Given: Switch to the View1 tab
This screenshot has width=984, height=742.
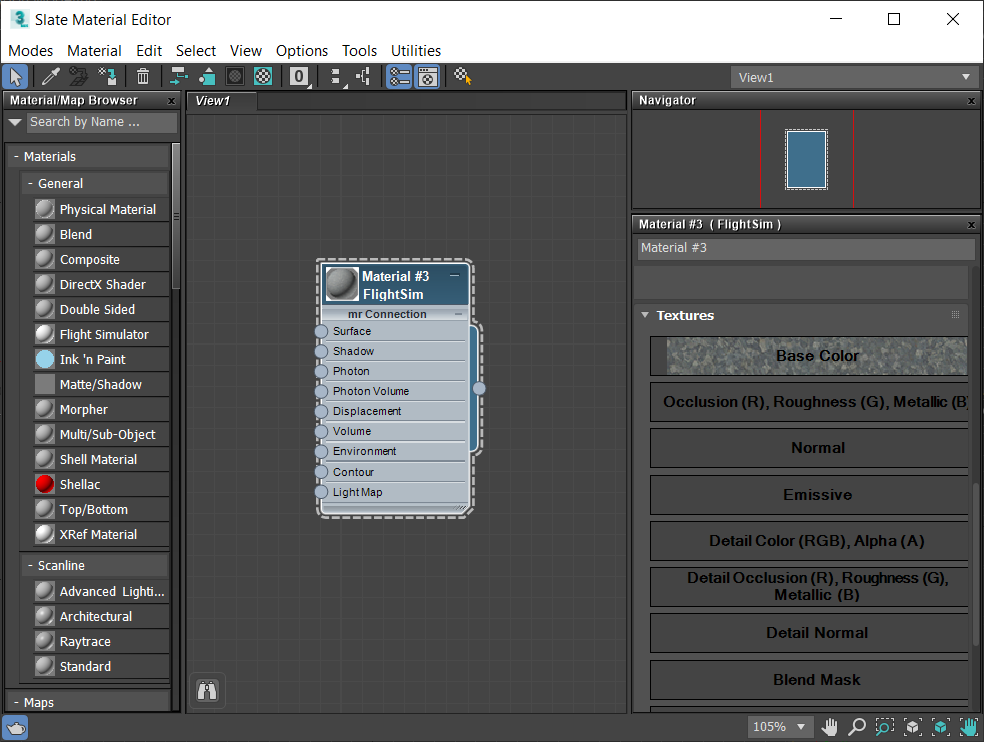Looking at the screenshot, I should tap(221, 100).
